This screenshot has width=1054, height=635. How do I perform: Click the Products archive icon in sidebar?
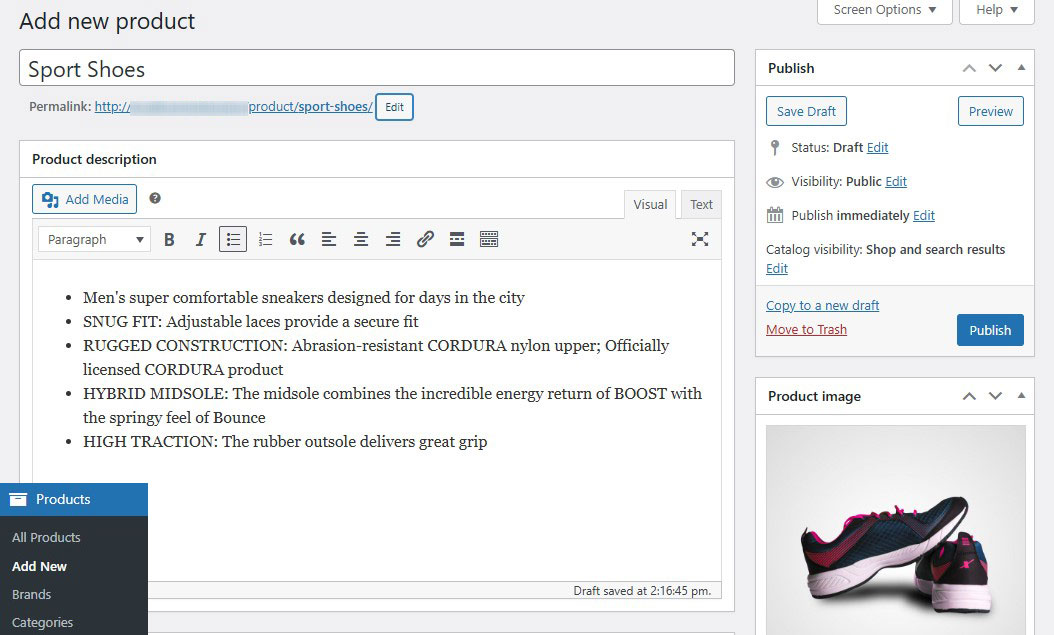[18, 499]
